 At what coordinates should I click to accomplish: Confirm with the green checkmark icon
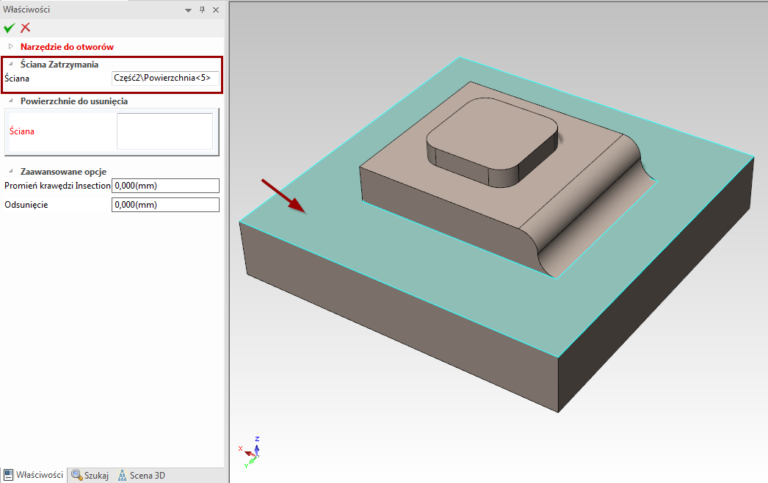9,28
